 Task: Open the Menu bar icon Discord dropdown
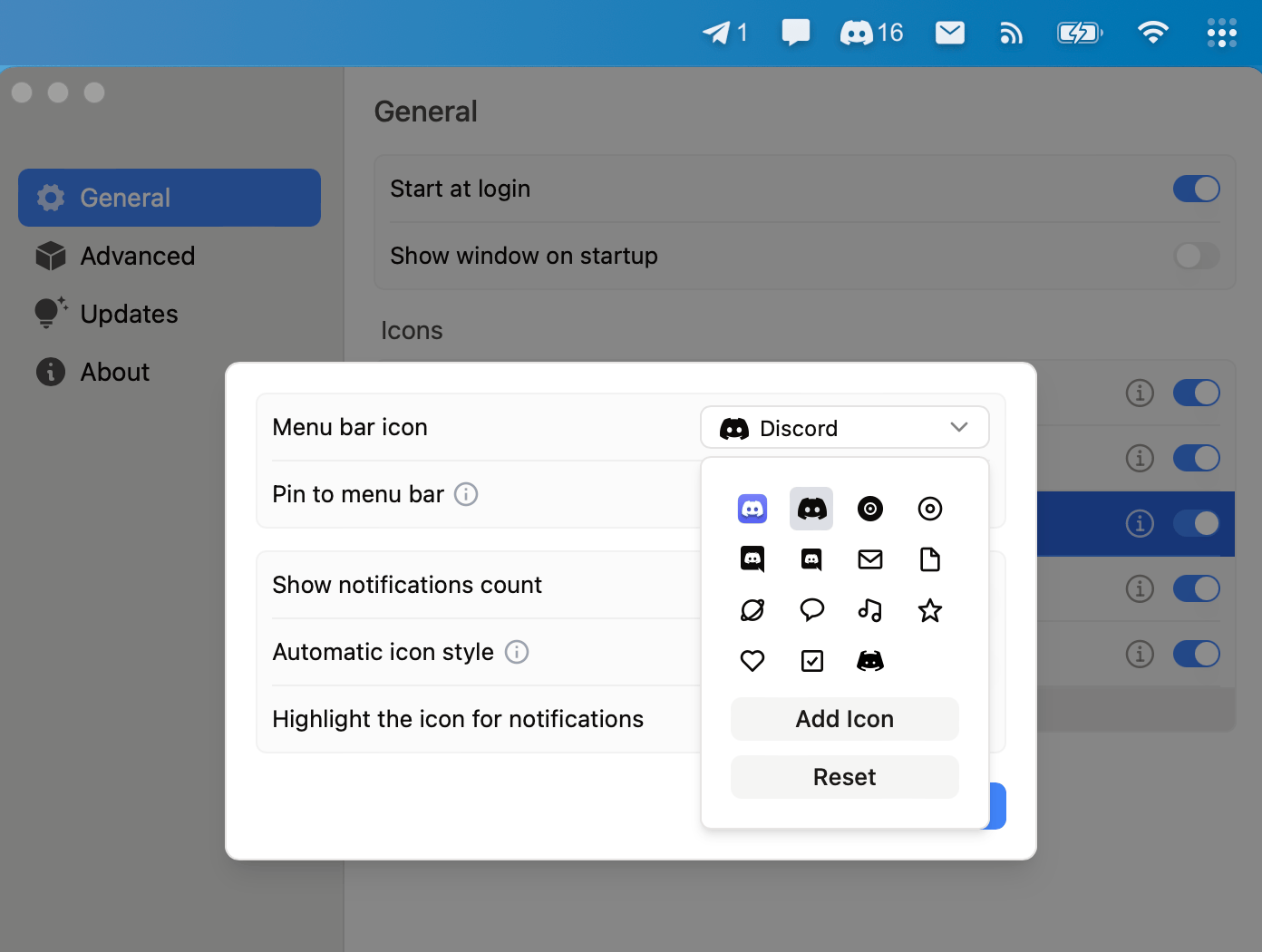click(x=844, y=427)
